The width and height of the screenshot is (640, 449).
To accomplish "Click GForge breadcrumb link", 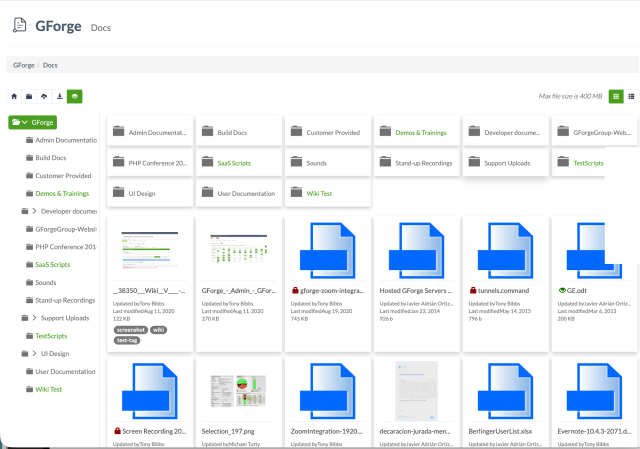I will pyautogui.click(x=24, y=65).
